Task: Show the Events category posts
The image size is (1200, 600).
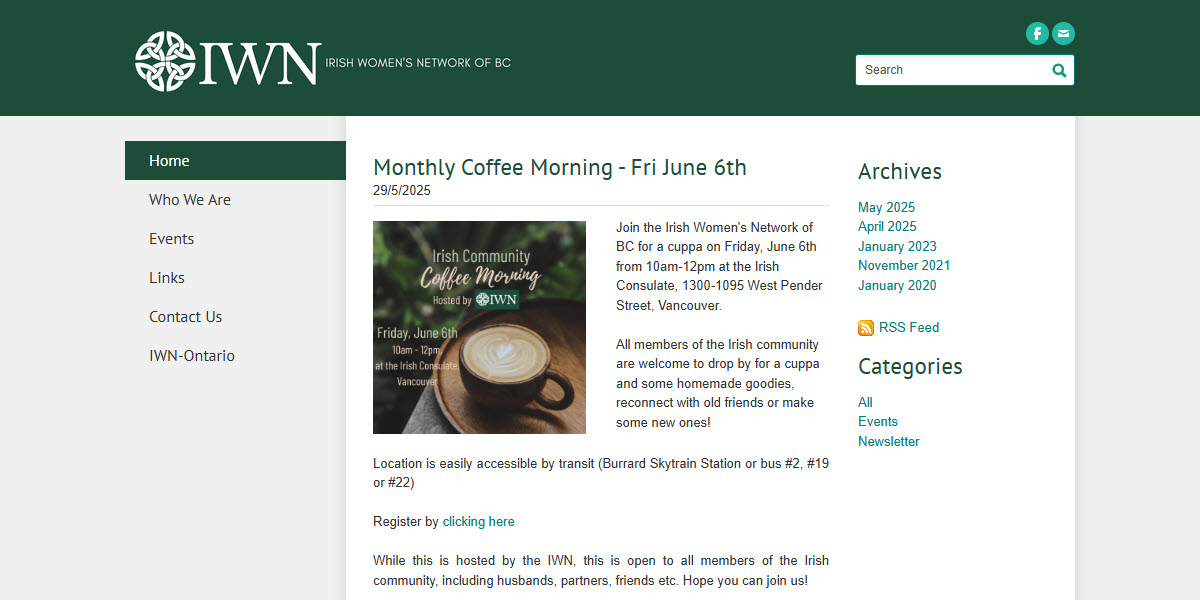Action: [x=877, y=421]
